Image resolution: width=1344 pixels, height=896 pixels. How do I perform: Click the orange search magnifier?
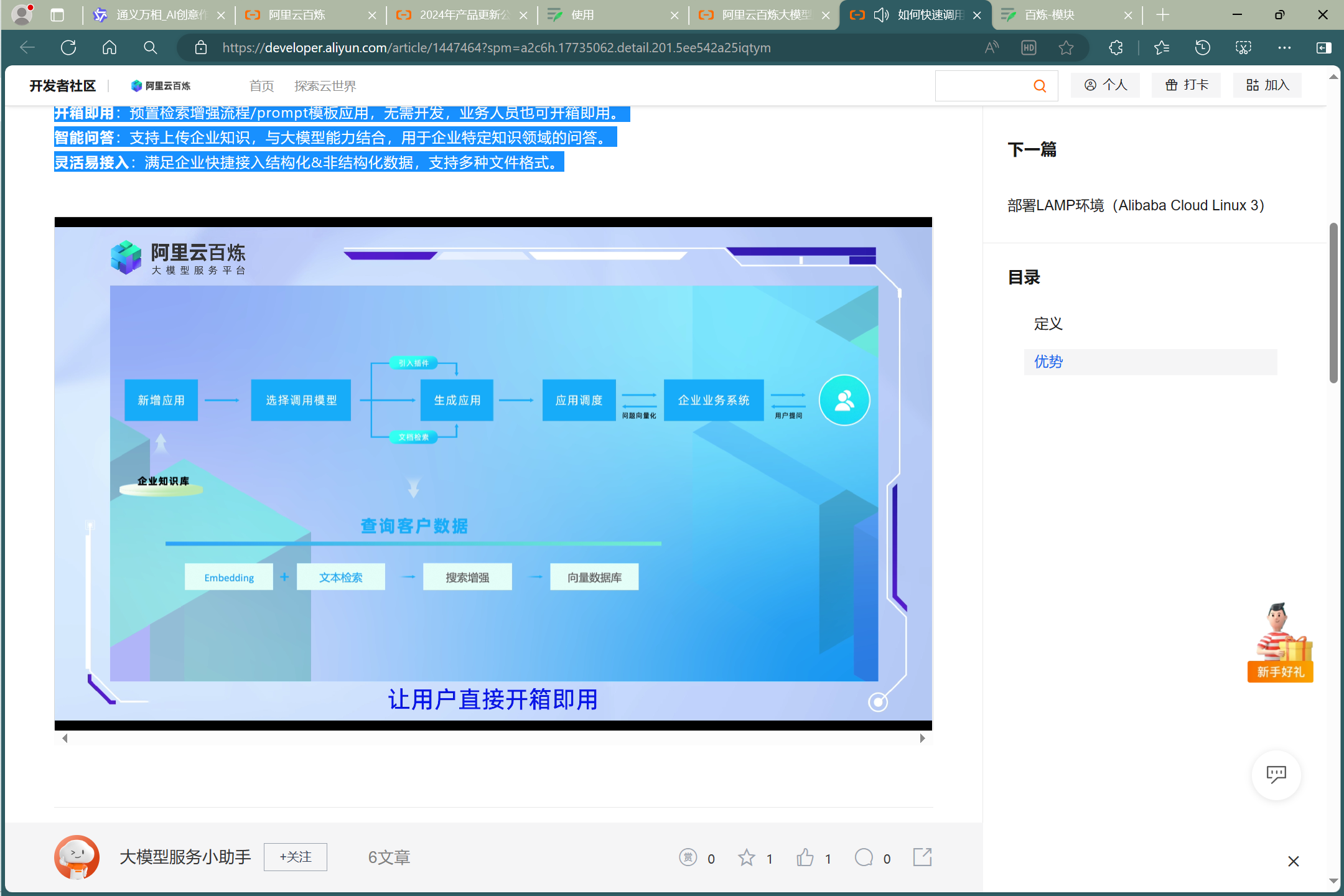tap(1040, 86)
